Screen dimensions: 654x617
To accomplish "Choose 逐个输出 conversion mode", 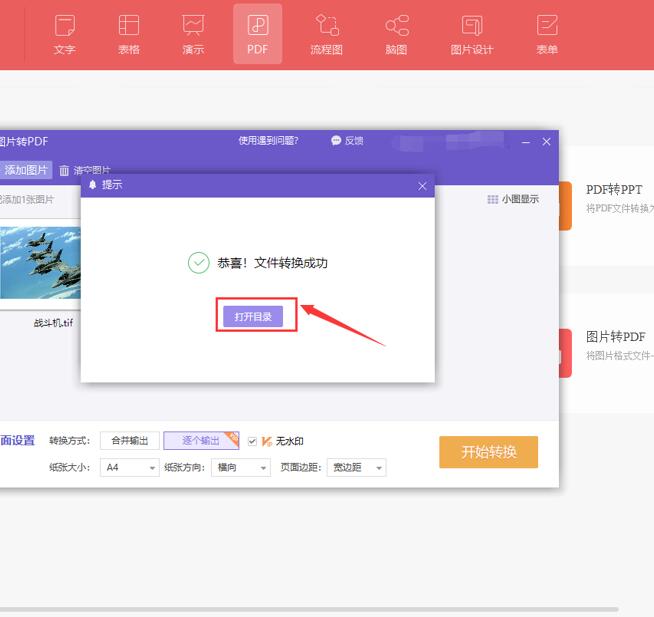I will pos(201,441).
